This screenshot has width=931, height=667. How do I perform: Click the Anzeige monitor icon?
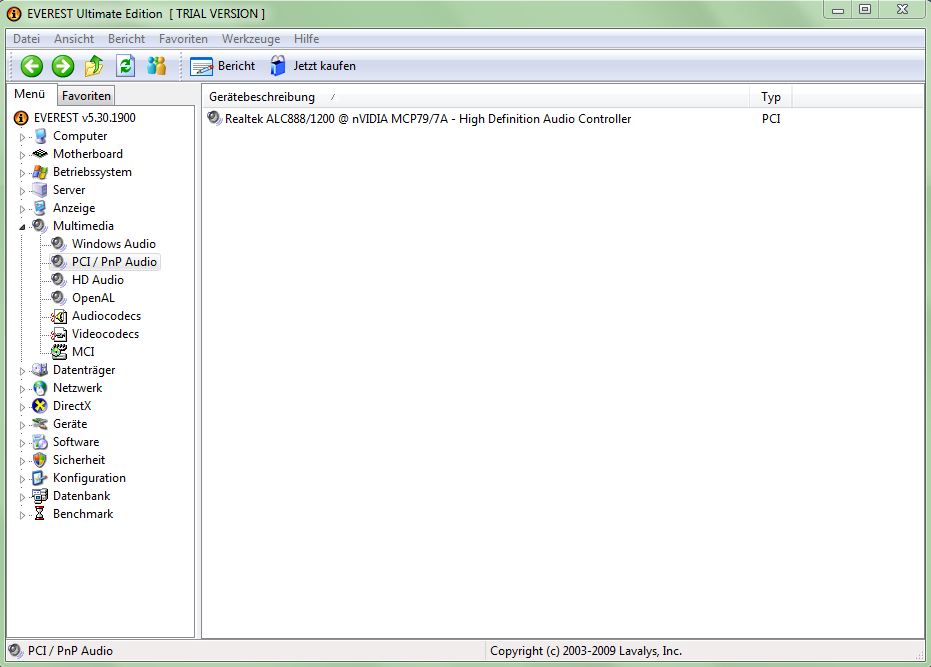click(40, 208)
